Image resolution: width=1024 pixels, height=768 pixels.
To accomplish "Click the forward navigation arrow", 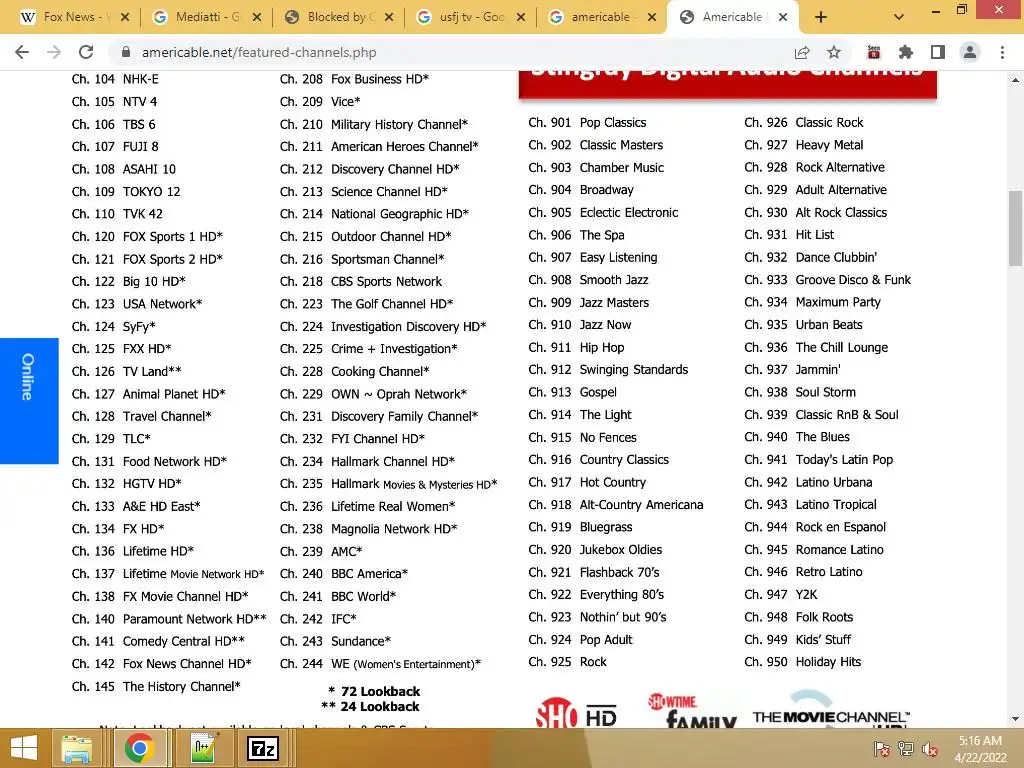I will 54,52.
